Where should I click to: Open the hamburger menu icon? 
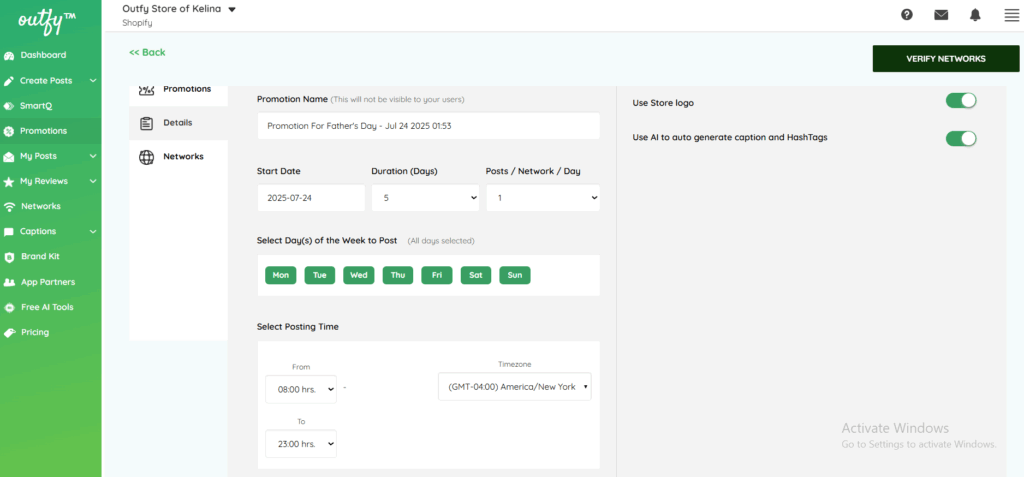tap(1011, 14)
